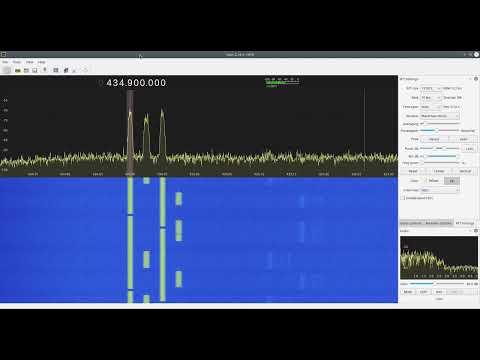Viewport: 480px width, 360px height.
Task: Click the Start DSP power icon
Action: [x=6, y=70]
